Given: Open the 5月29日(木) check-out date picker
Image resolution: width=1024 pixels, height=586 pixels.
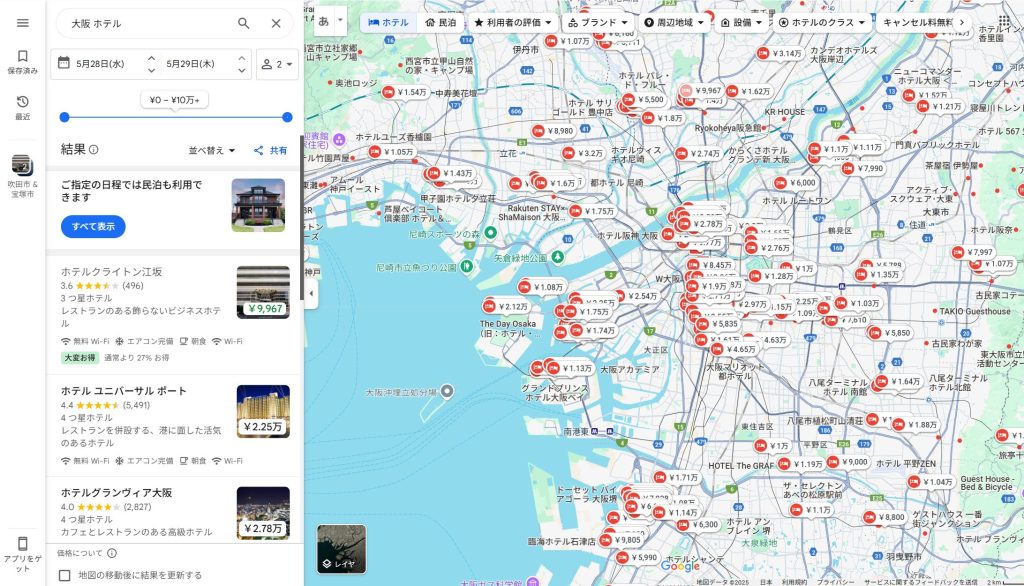Looking at the screenshot, I should coord(190,64).
